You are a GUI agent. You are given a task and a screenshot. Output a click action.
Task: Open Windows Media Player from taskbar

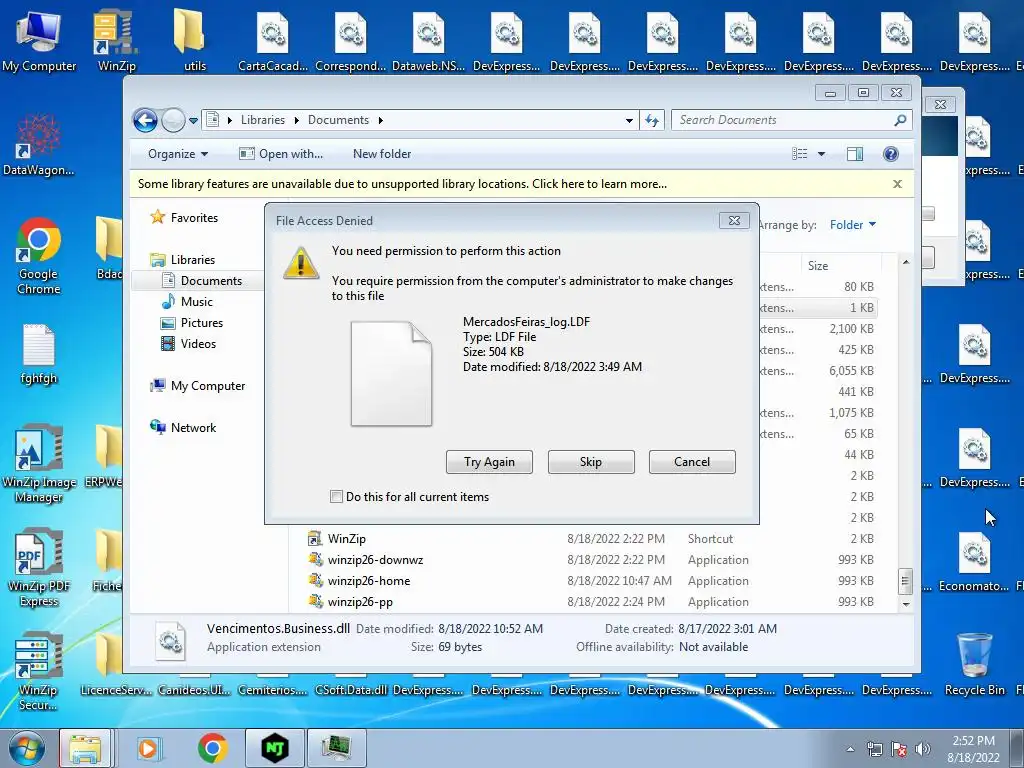(148, 748)
